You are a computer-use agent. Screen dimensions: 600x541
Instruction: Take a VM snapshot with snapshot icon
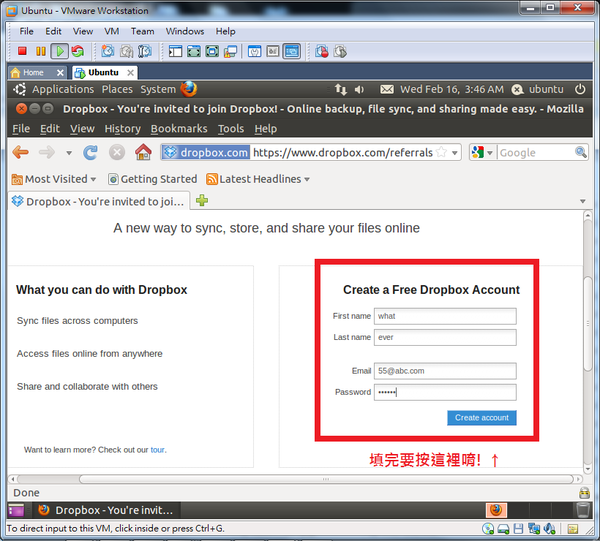click(108, 51)
